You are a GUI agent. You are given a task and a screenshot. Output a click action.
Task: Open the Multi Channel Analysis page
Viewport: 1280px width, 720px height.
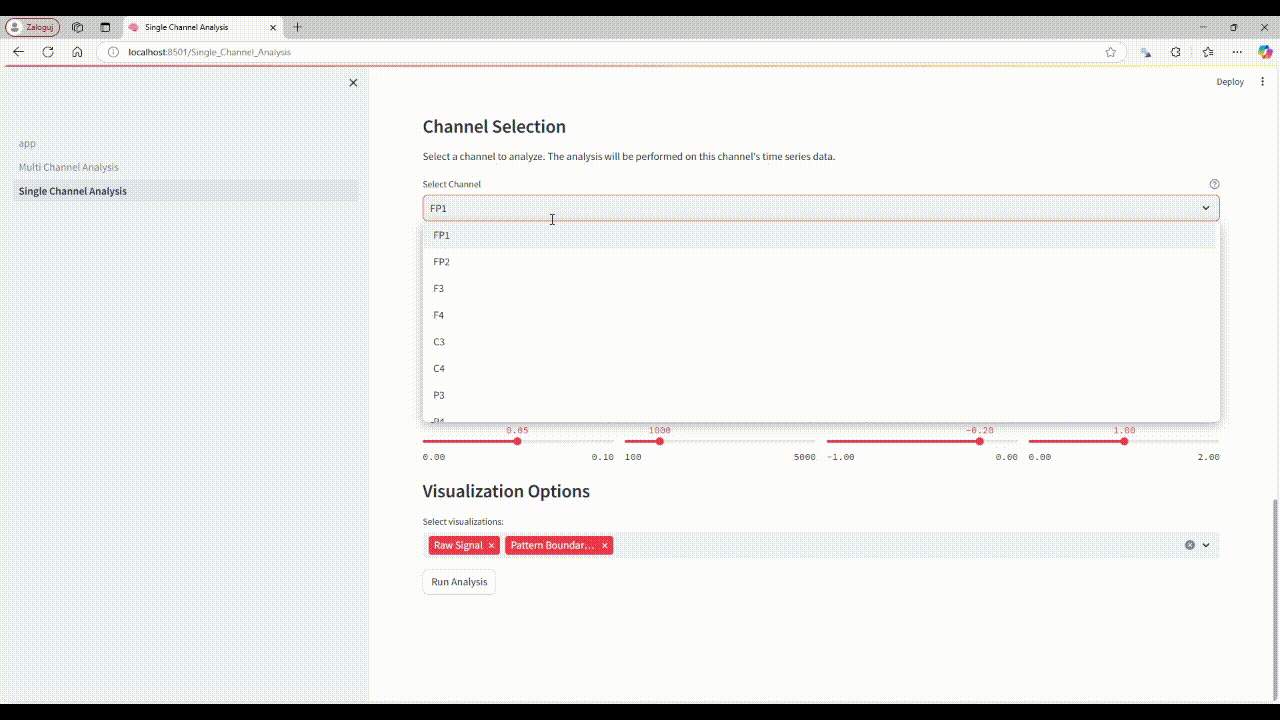coord(69,167)
